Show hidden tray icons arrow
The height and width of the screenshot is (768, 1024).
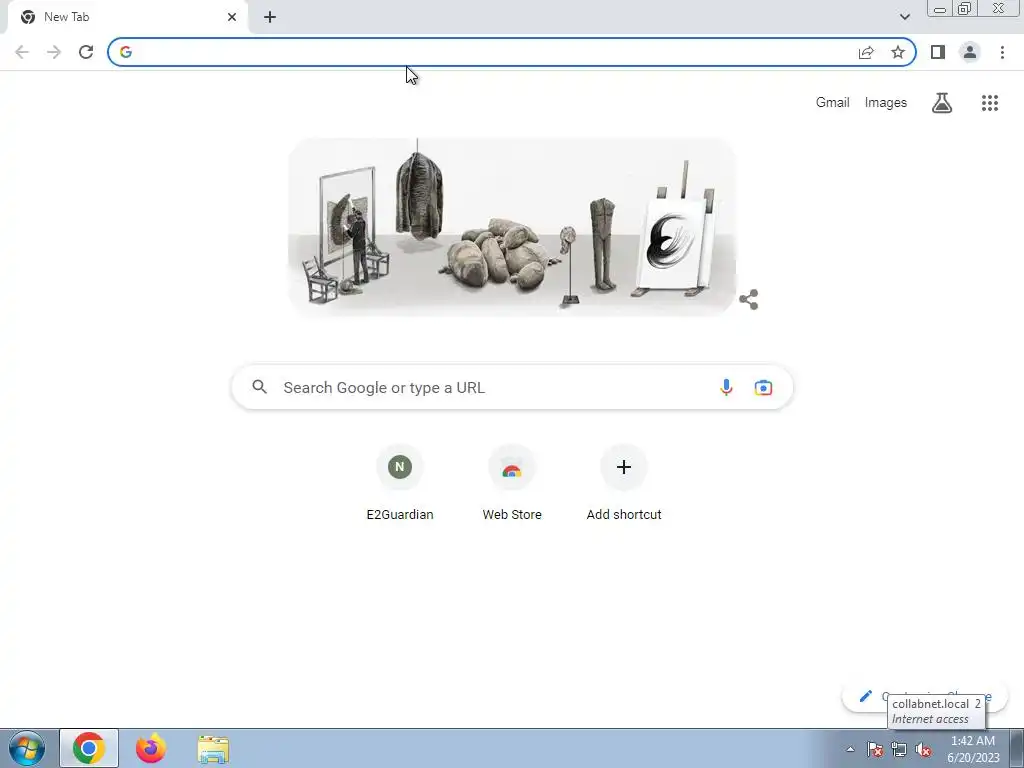850,749
